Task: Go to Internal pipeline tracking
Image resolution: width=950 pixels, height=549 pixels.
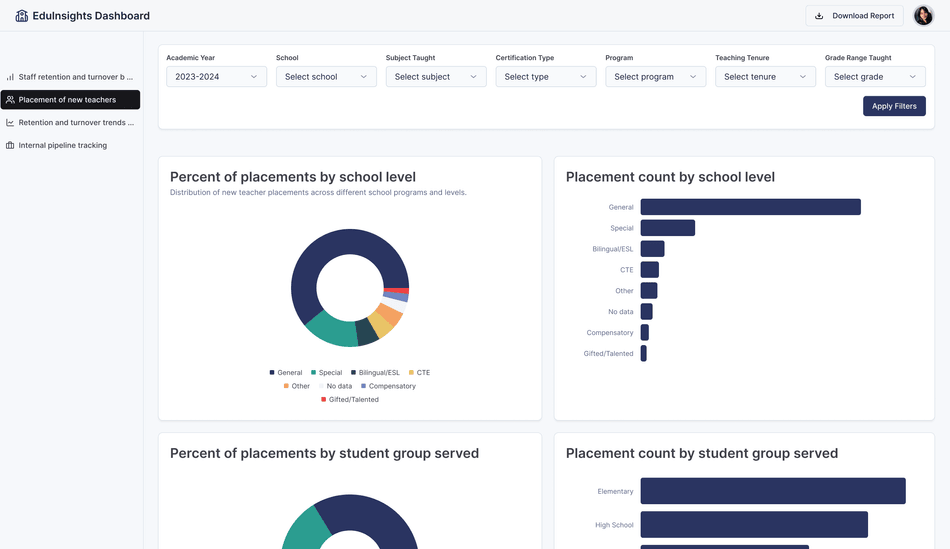Action: (x=62, y=146)
